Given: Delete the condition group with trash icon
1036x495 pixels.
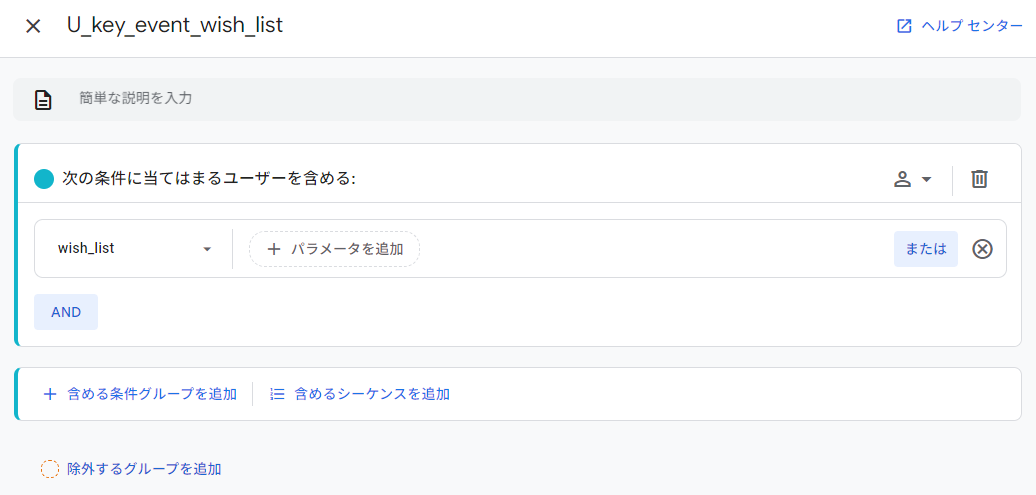Looking at the screenshot, I should [x=979, y=179].
